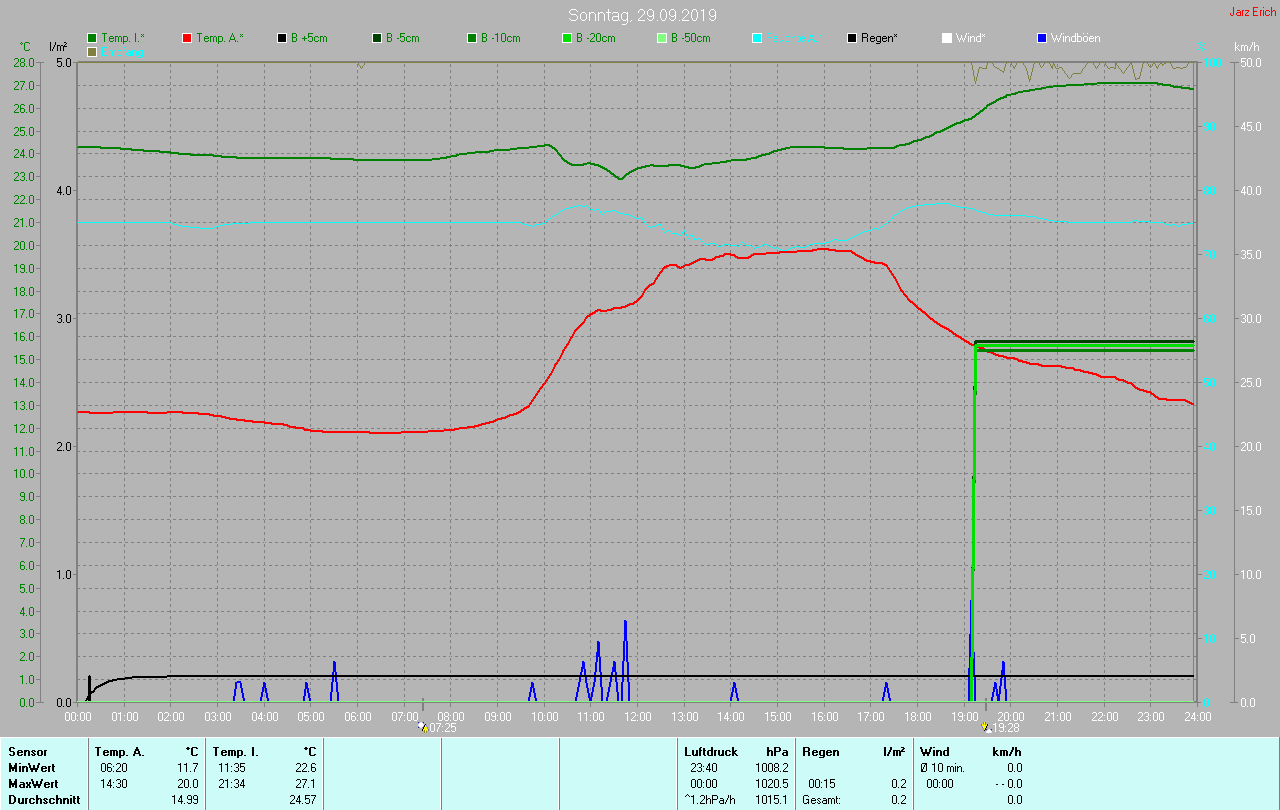The width and height of the screenshot is (1280, 810).
Task: Click the 20.0 maximum outdoor temperature value
Action: (188, 783)
